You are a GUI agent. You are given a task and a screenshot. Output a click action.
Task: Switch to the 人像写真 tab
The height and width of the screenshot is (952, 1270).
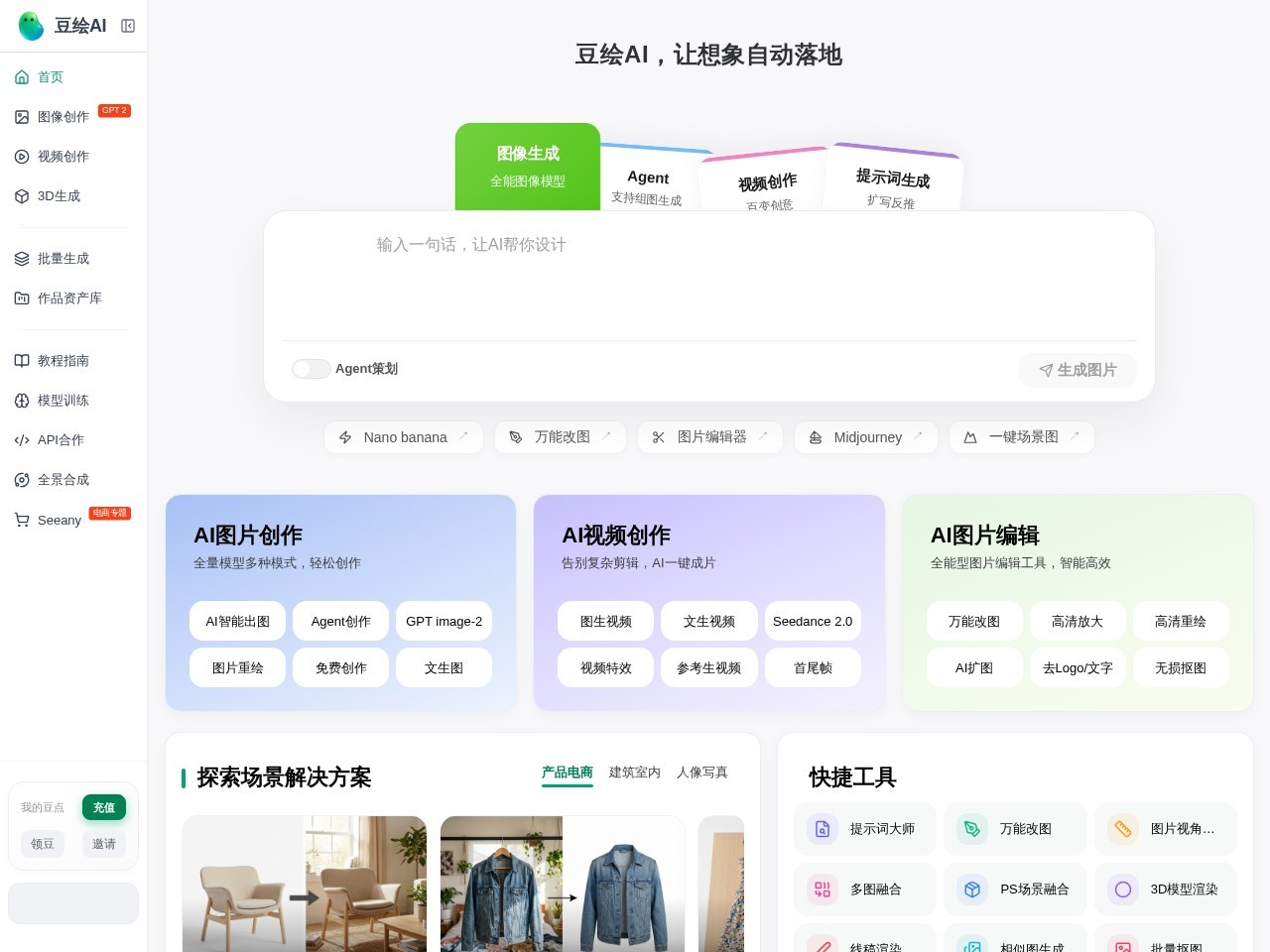pyautogui.click(x=702, y=773)
